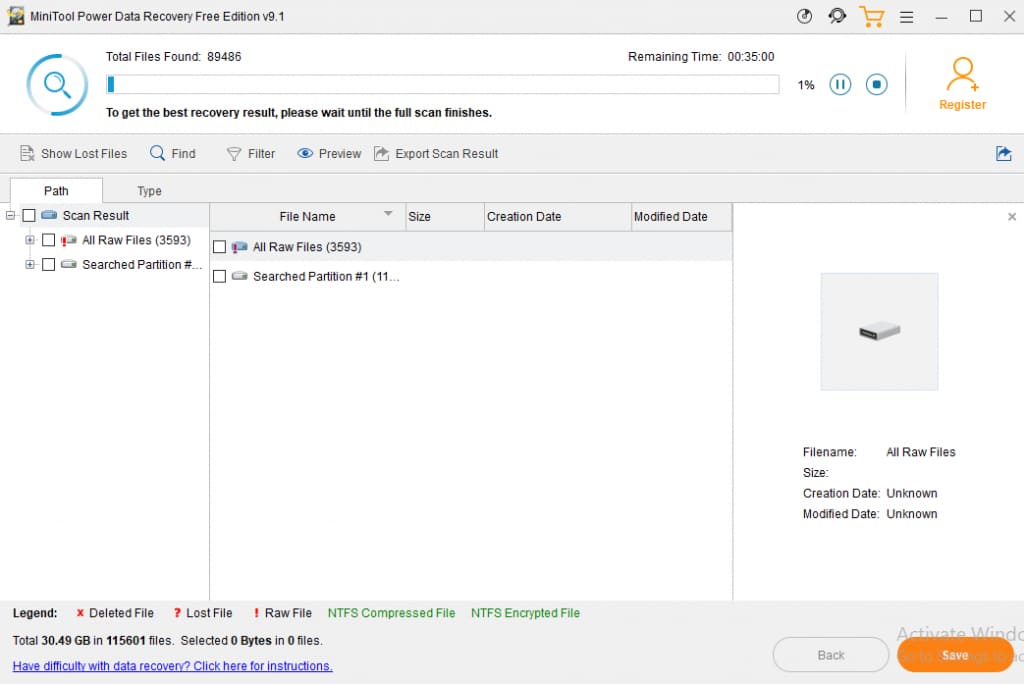Click the orange Register text

(x=963, y=105)
